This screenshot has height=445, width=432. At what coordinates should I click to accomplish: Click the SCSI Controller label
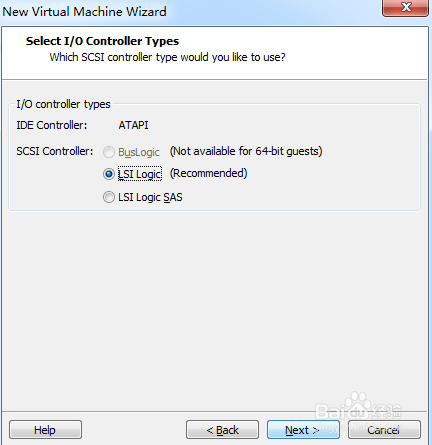click(x=55, y=151)
